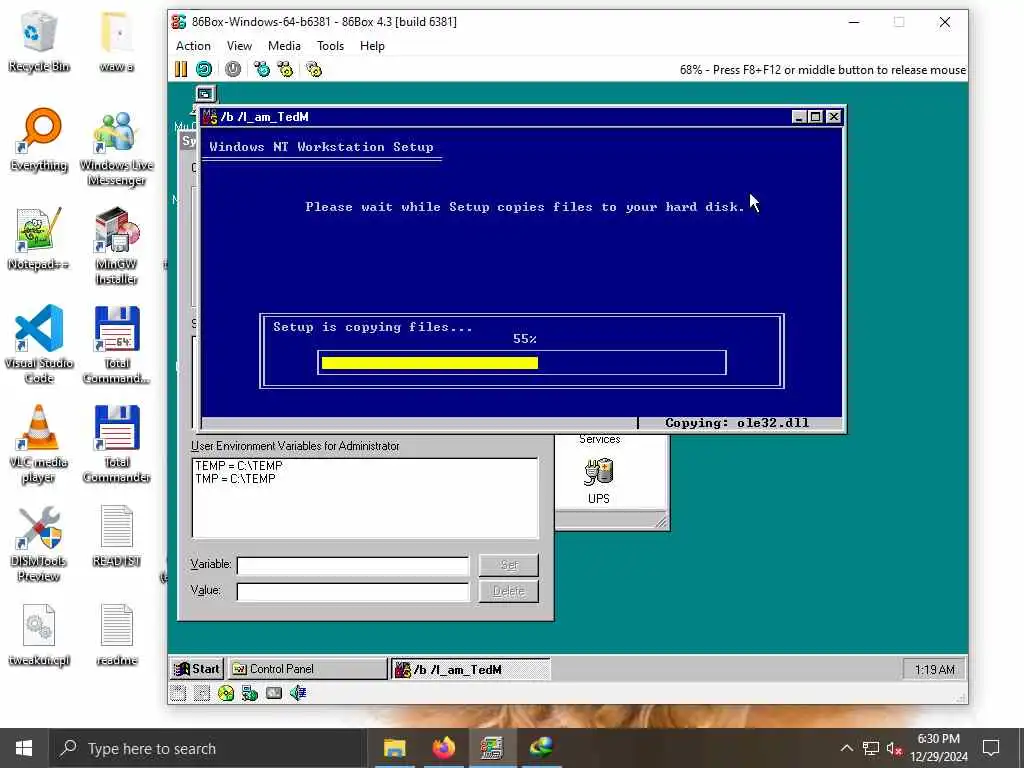Image resolution: width=1024 pixels, height=768 pixels.
Task: Click the NT taskbar clock showing 1:19 AM
Action: coord(935,669)
